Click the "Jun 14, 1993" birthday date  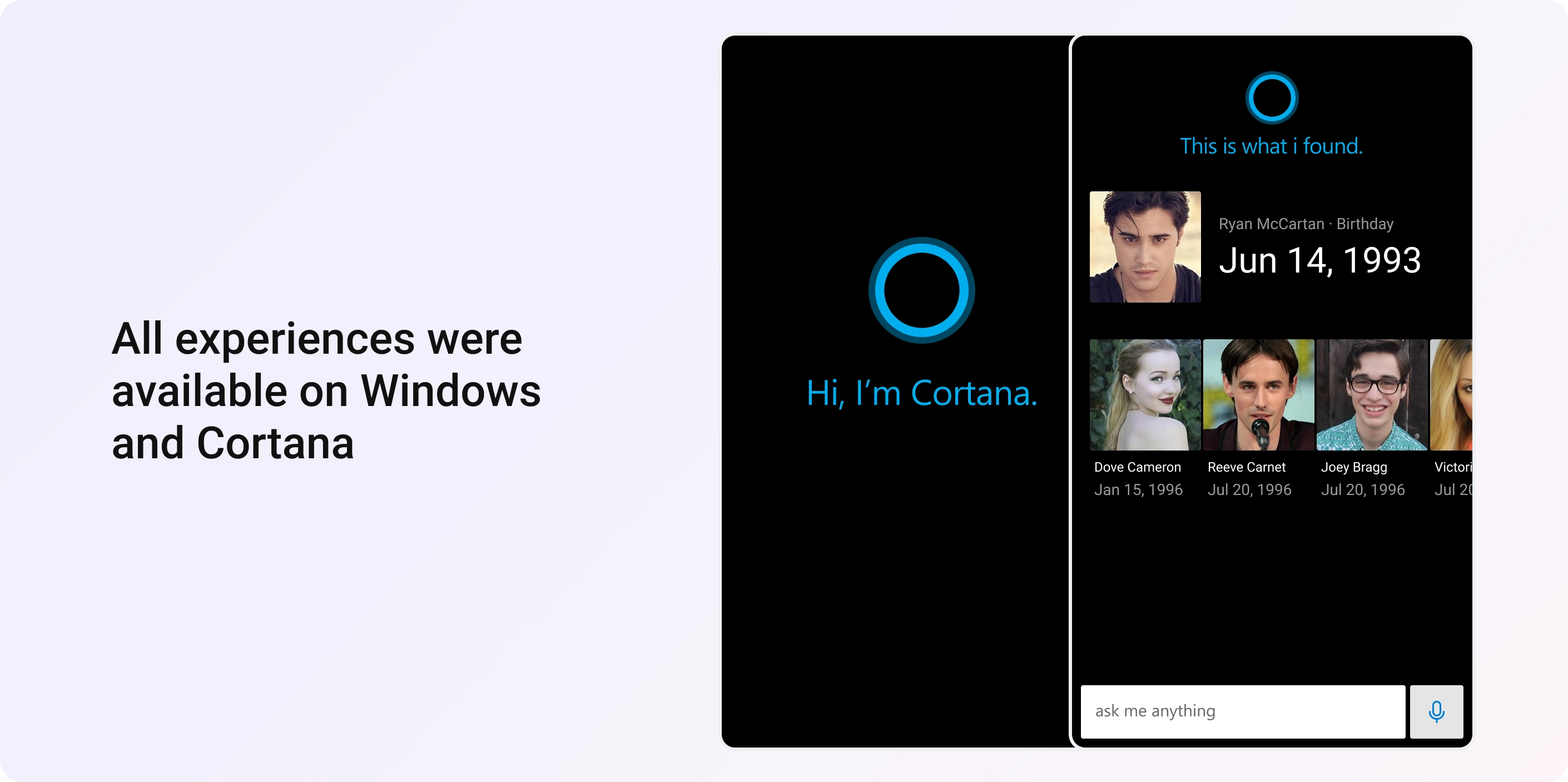[1319, 261]
